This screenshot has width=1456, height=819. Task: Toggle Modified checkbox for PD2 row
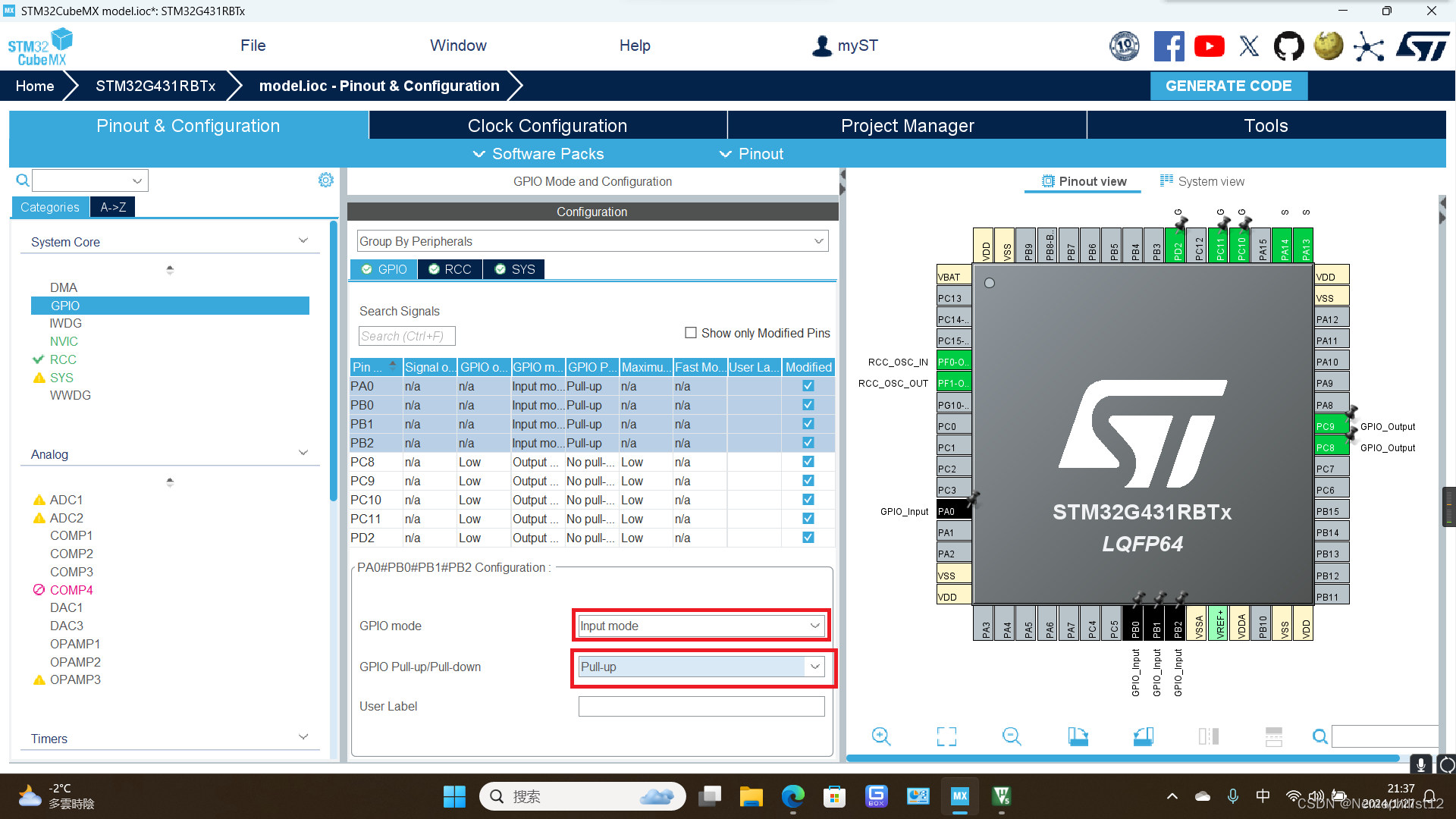(x=808, y=538)
